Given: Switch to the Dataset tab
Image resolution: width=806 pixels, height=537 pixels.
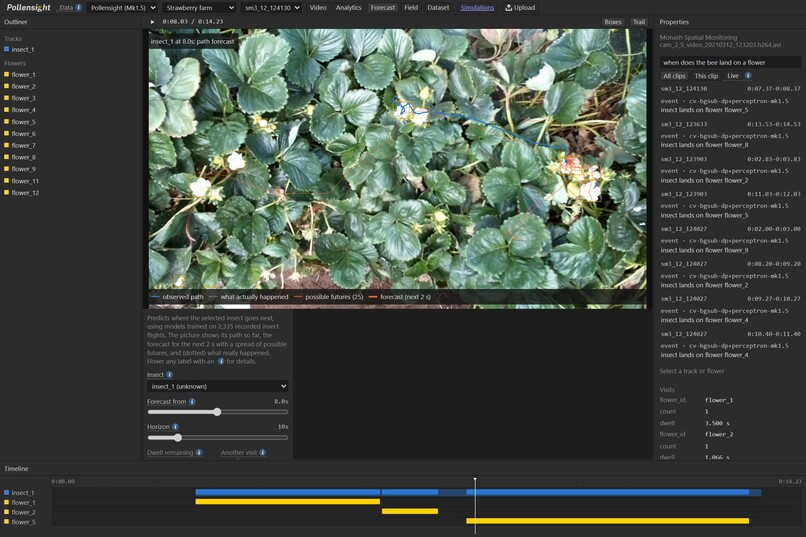Looking at the screenshot, I should [x=438, y=8].
